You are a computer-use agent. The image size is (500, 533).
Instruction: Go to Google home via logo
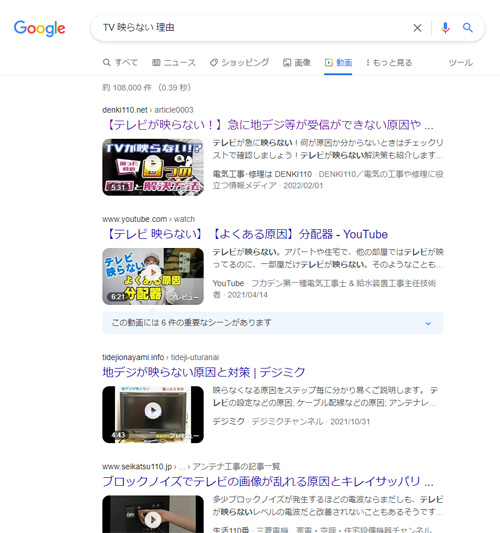click(39, 29)
